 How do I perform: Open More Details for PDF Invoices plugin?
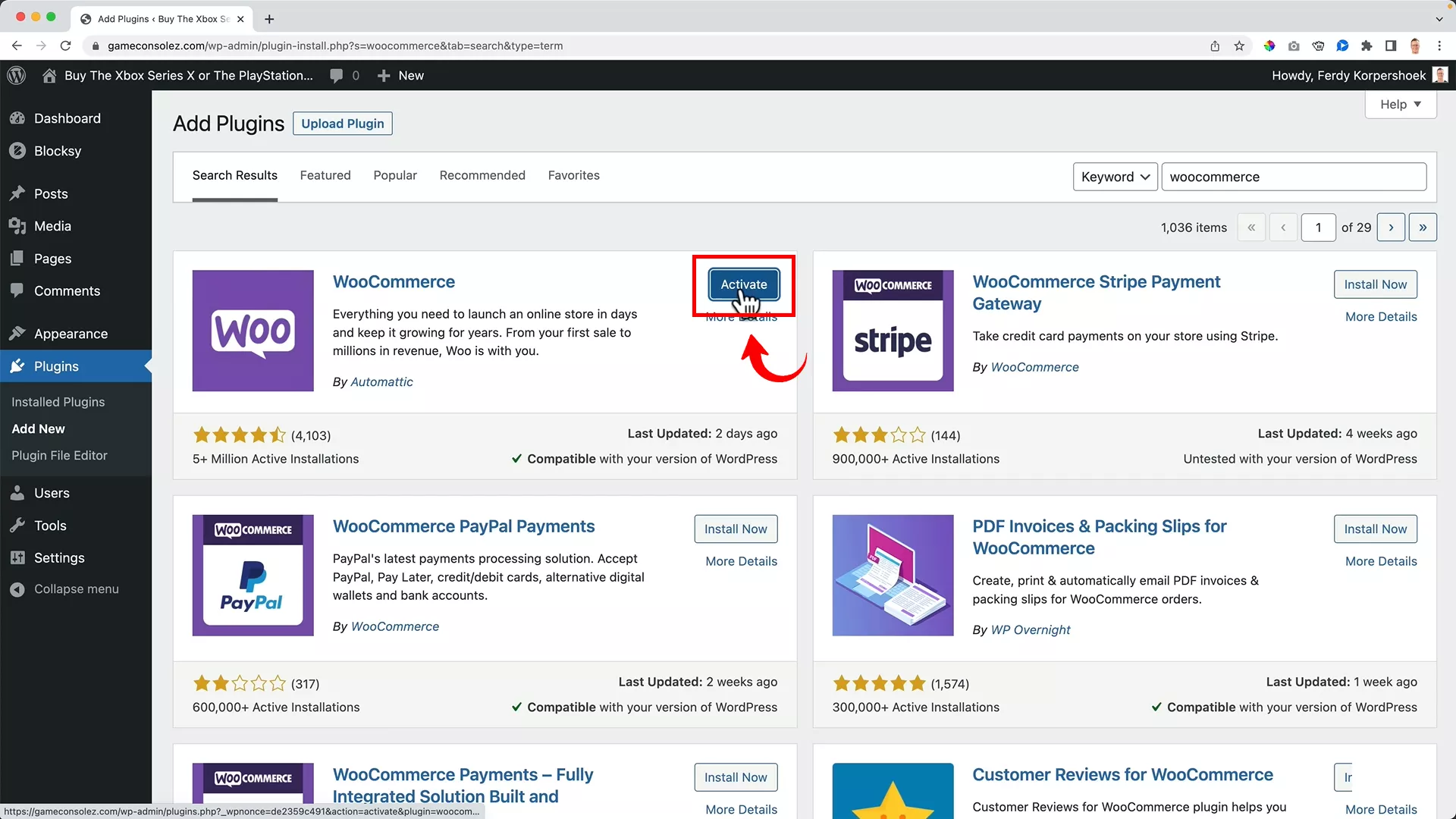coord(1380,561)
